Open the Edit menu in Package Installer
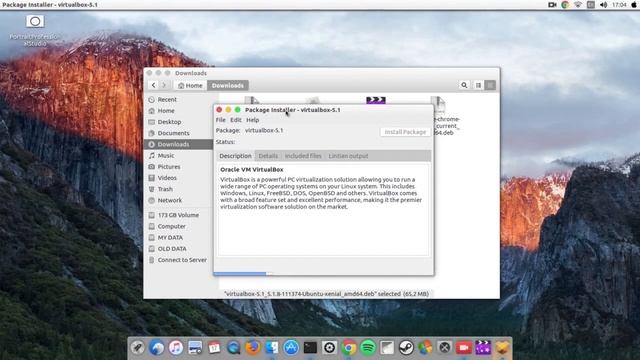The image size is (640, 360). (236, 120)
